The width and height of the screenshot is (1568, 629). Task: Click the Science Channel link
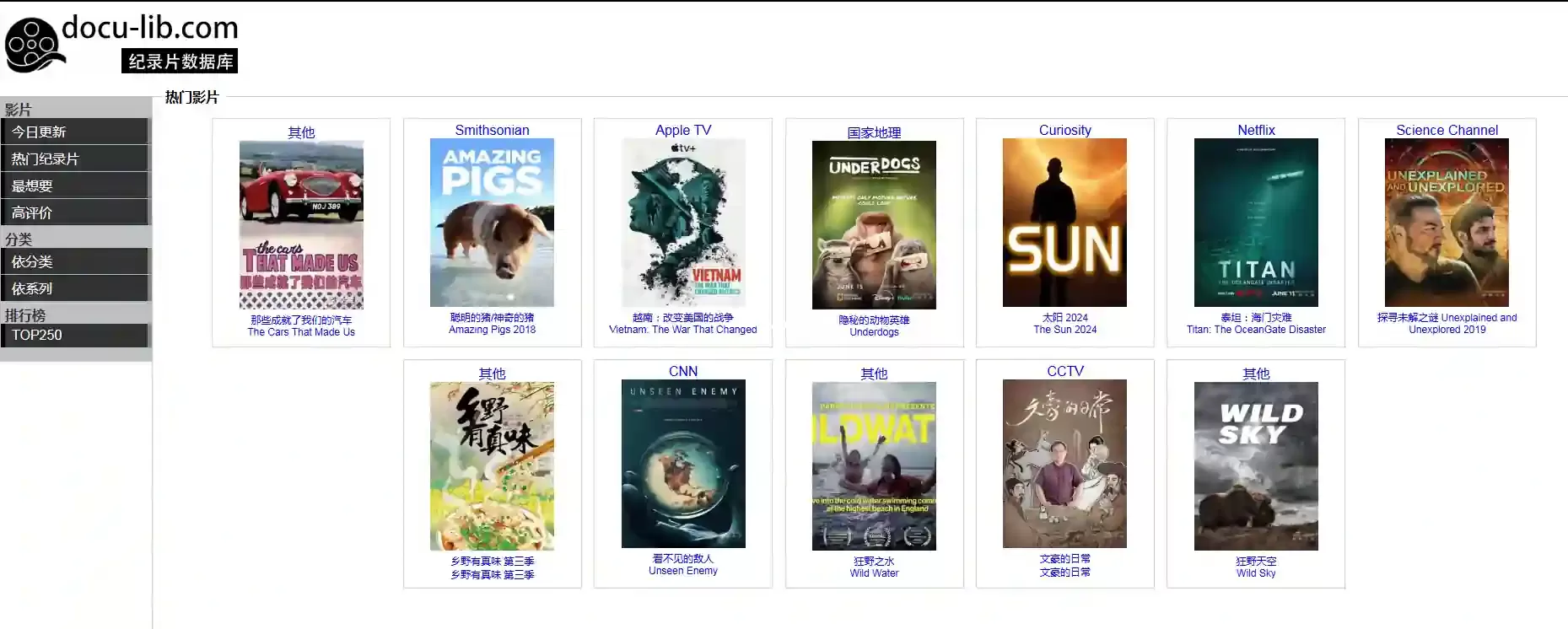coord(1447,130)
